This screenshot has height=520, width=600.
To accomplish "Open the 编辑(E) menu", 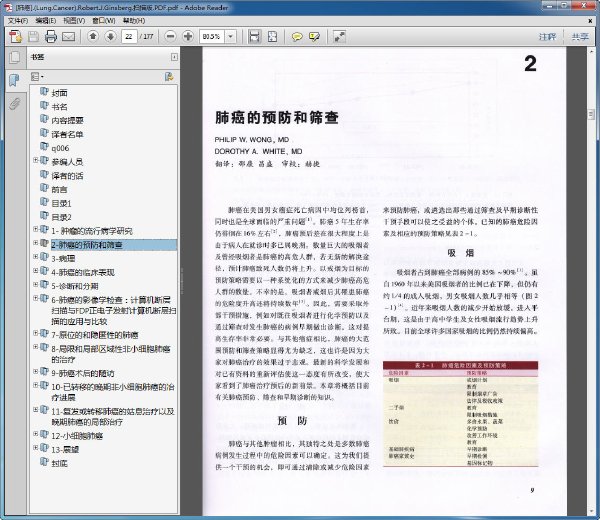I will 46,21.
